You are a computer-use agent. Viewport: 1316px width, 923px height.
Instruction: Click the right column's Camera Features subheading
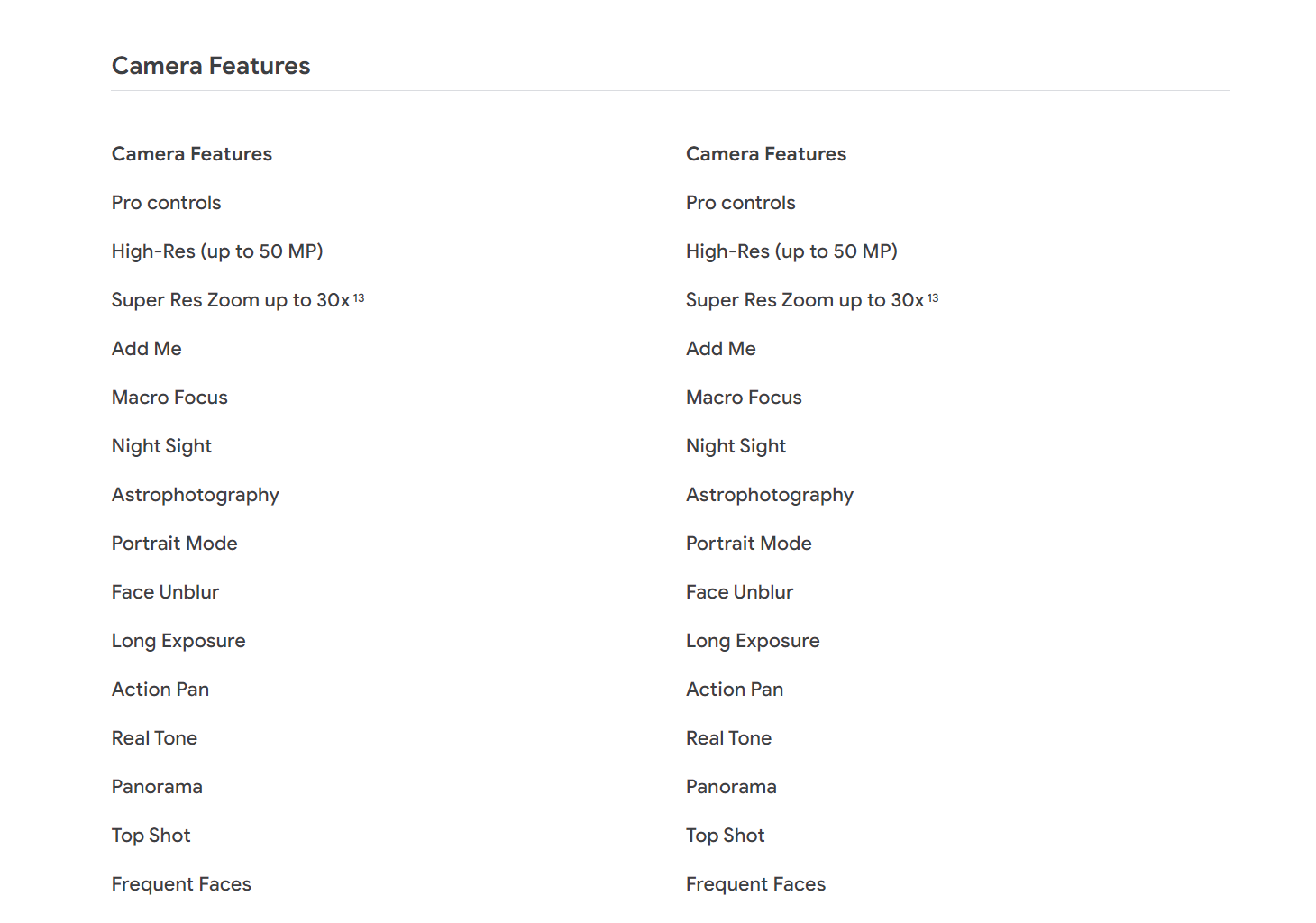pyautogui.click(x=766, y=154)
